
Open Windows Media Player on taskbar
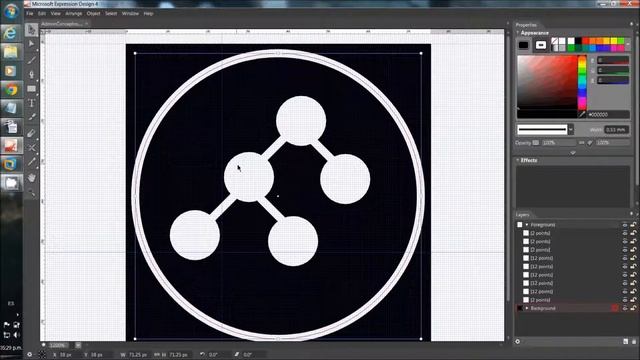11,71
